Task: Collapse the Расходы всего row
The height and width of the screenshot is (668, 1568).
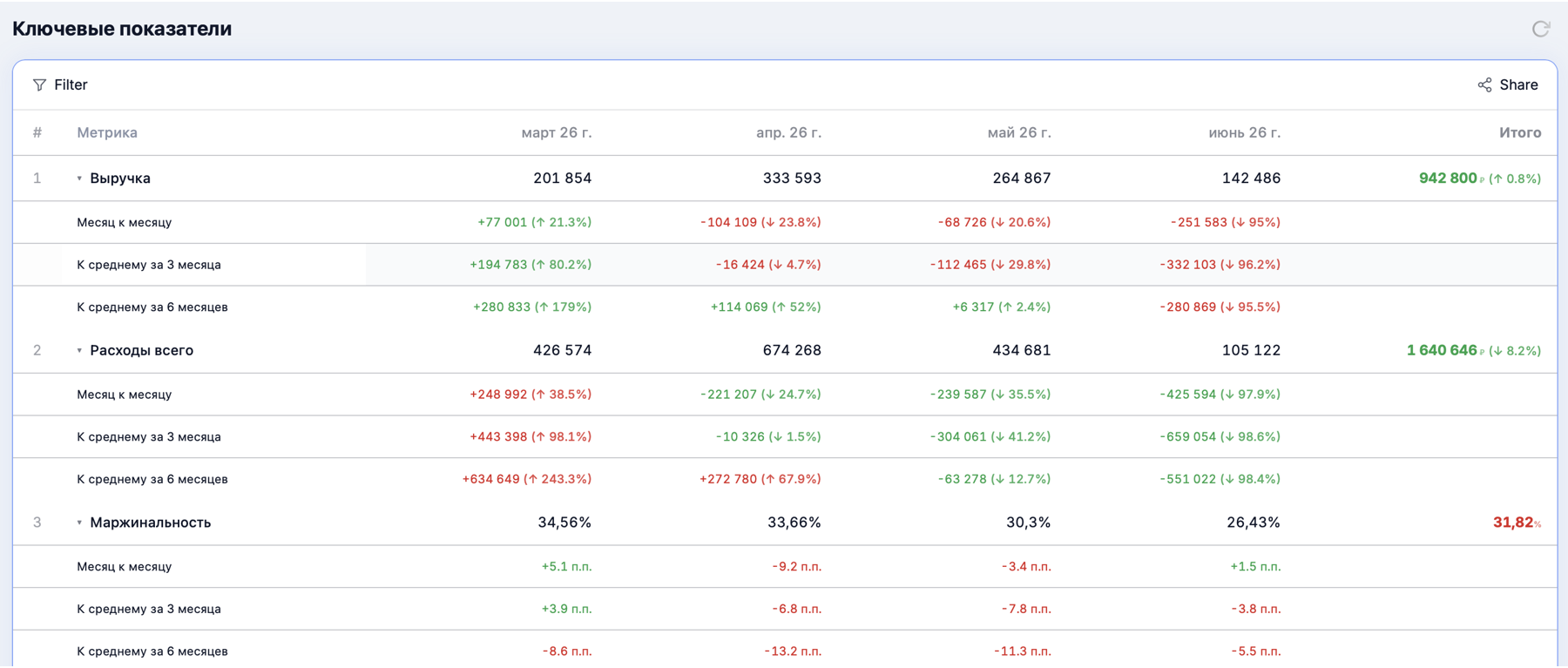Action: 79,351
